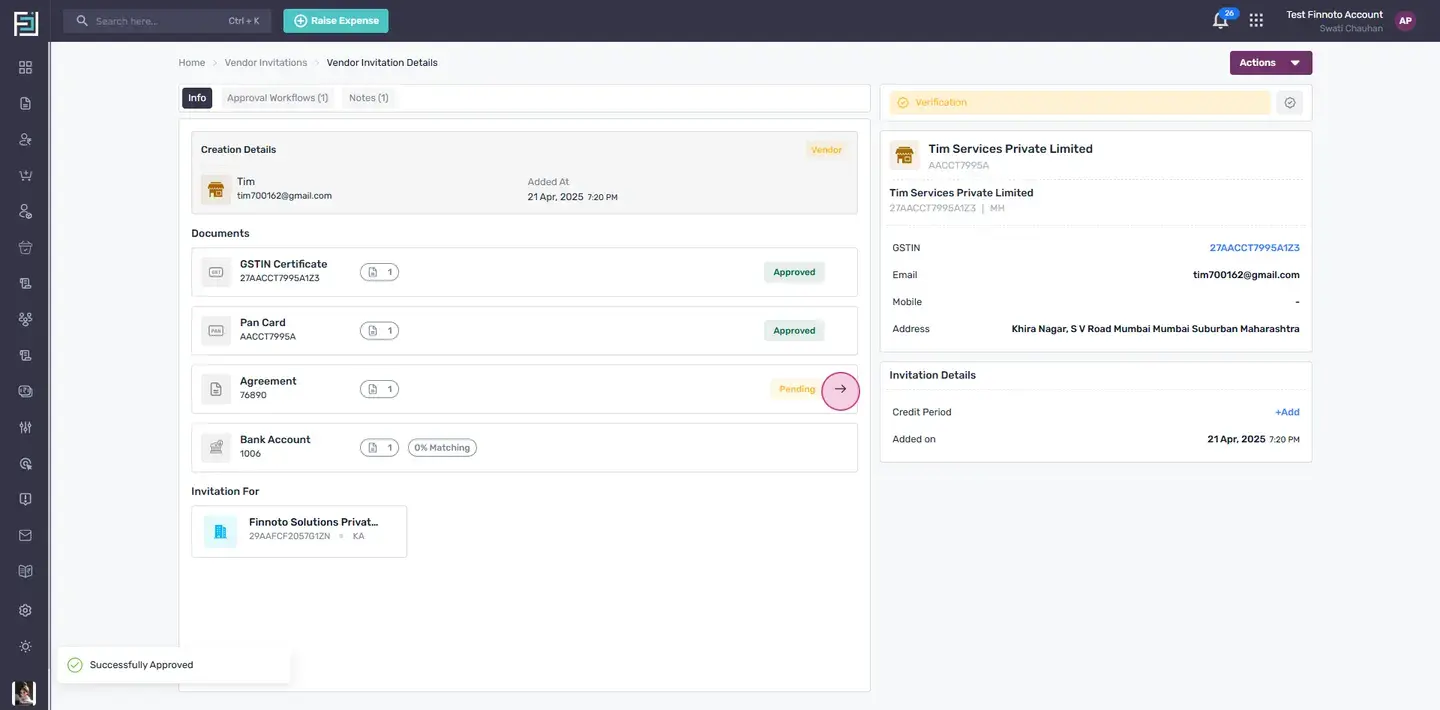Viewport: 1440px width, 710px height.
Task: Open the GSTIN 27AACCT7995A1Z3 link
Action: (1254, 248)
